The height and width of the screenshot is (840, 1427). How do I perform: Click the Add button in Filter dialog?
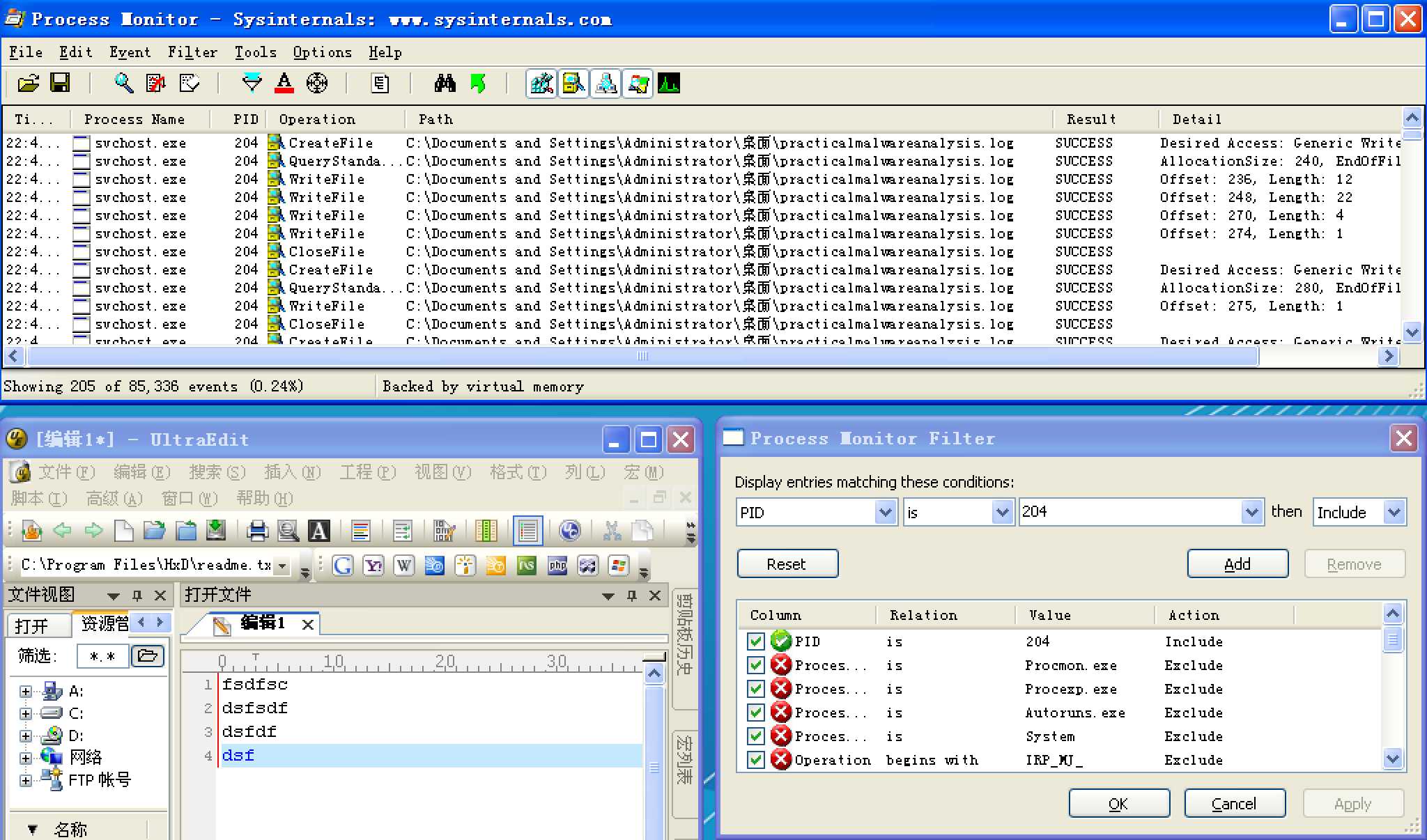[x=1237, y=563]
